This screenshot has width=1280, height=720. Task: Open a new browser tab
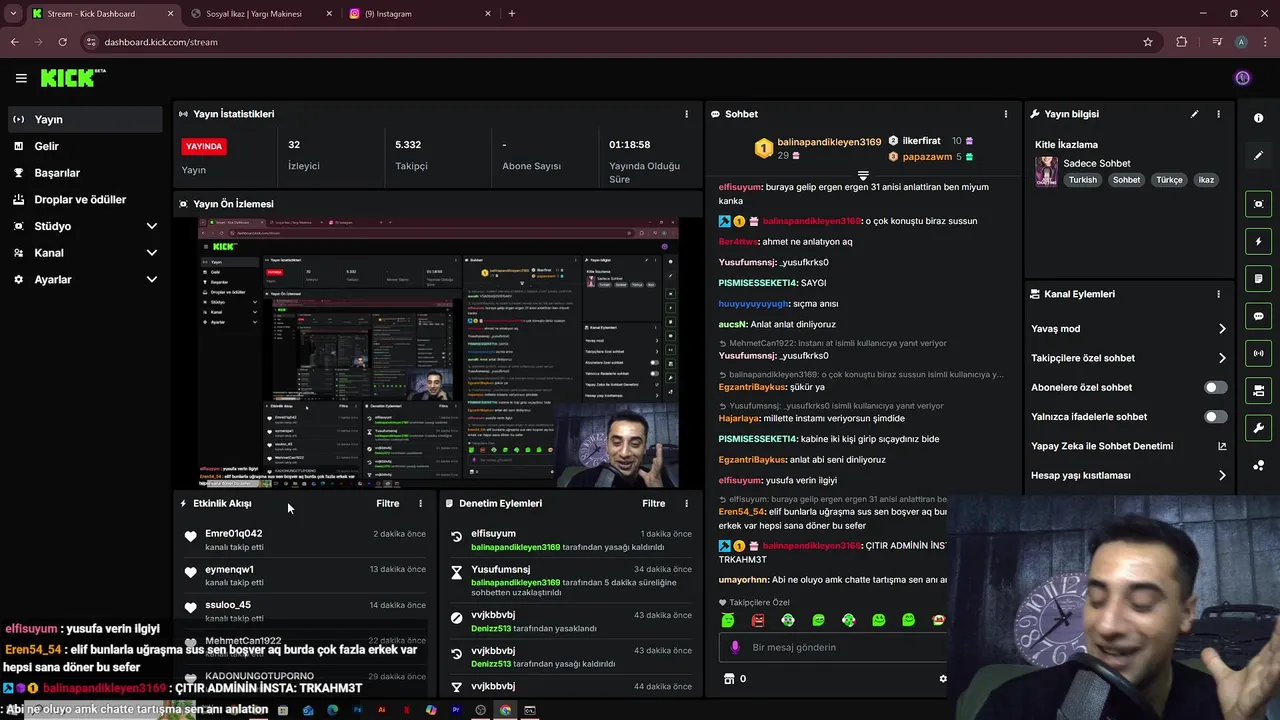pos(512,14)
